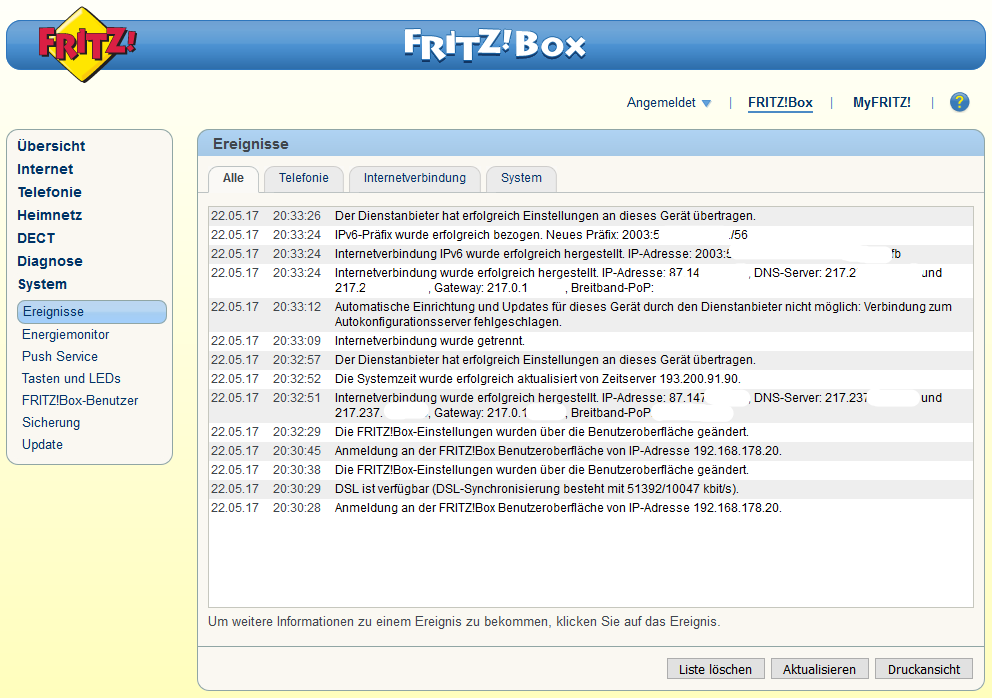
Task: Select the Systemzeit aktualisiert event
Action: (591, 379)
